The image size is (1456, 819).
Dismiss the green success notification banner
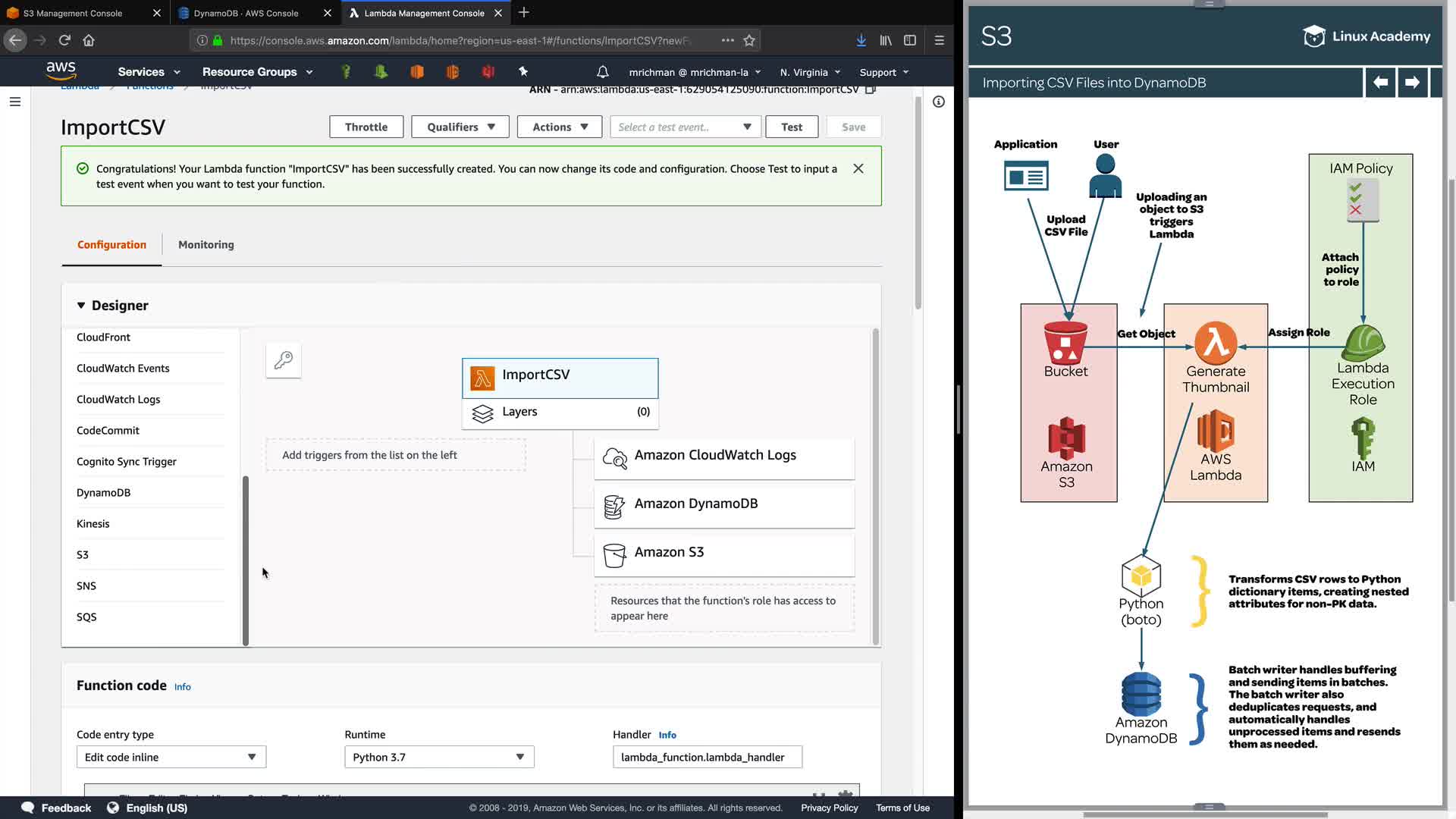(x=858, y=168)
